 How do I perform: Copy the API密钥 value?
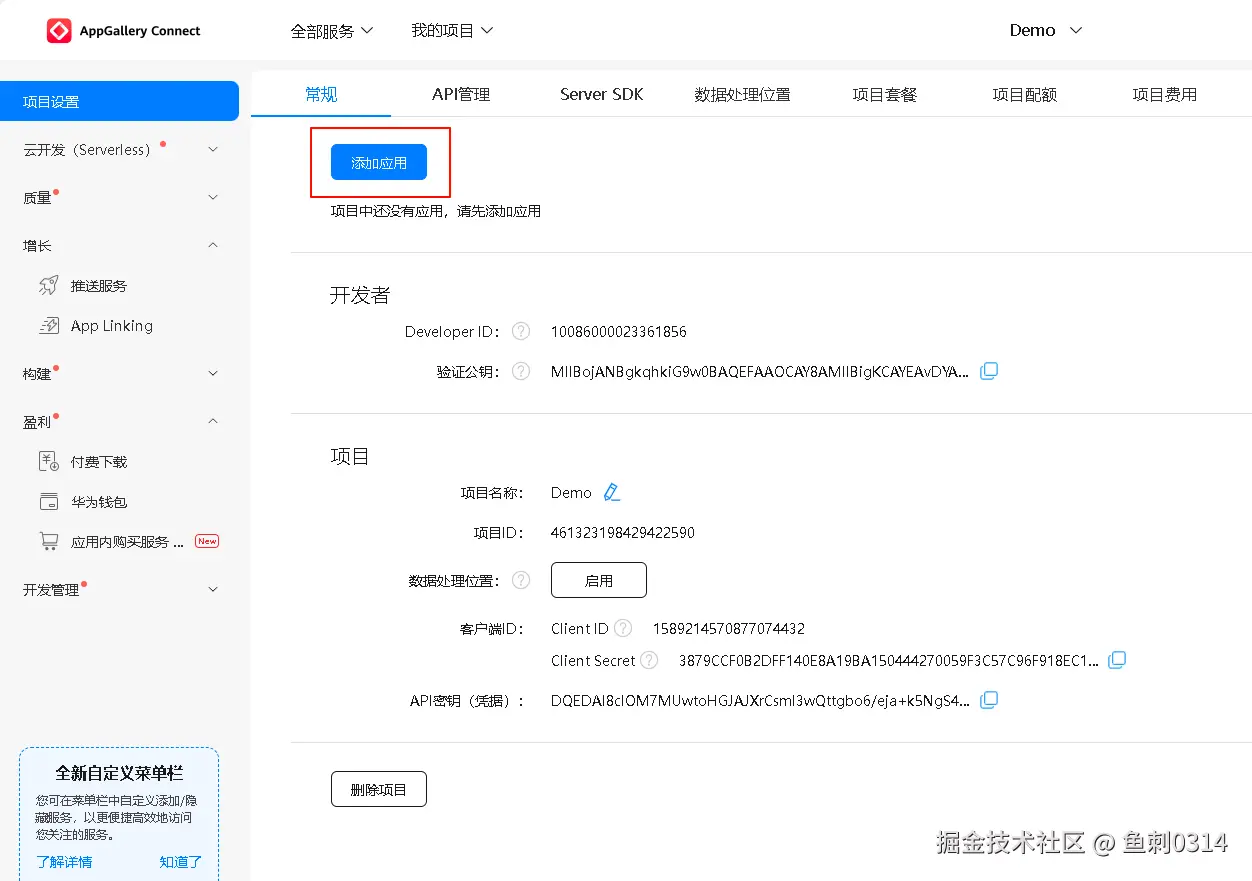pyautogui.click(x=989, y=700)
